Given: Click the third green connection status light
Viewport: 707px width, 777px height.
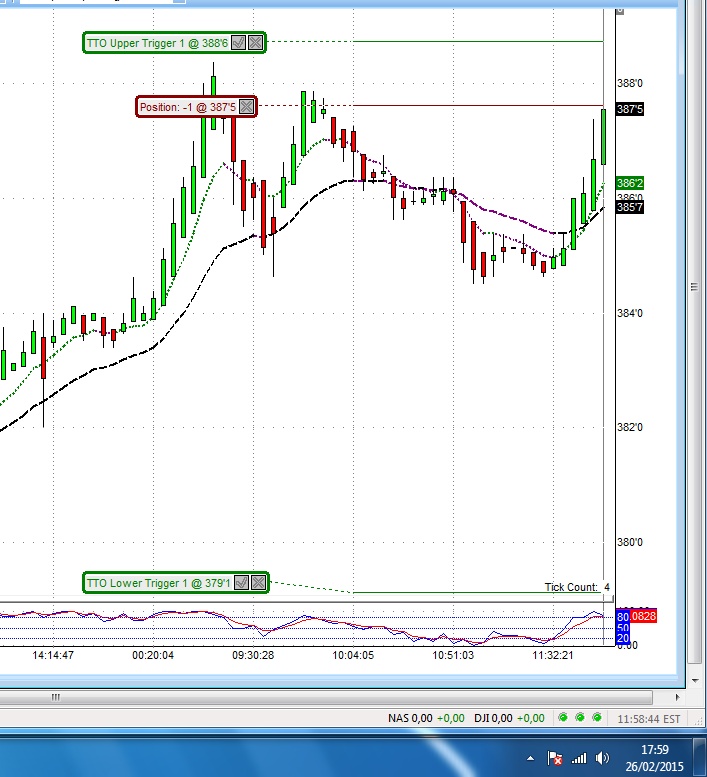Looking at the screenshot, I should tap(597, 718).
